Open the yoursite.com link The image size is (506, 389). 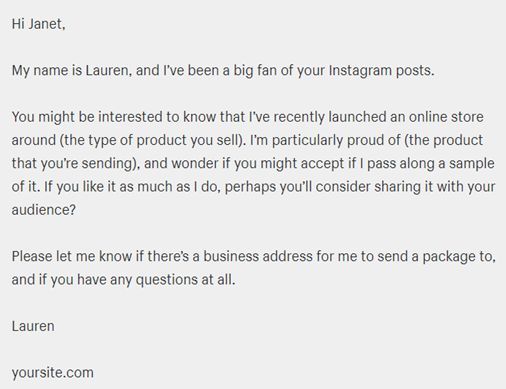coord(53,373)
